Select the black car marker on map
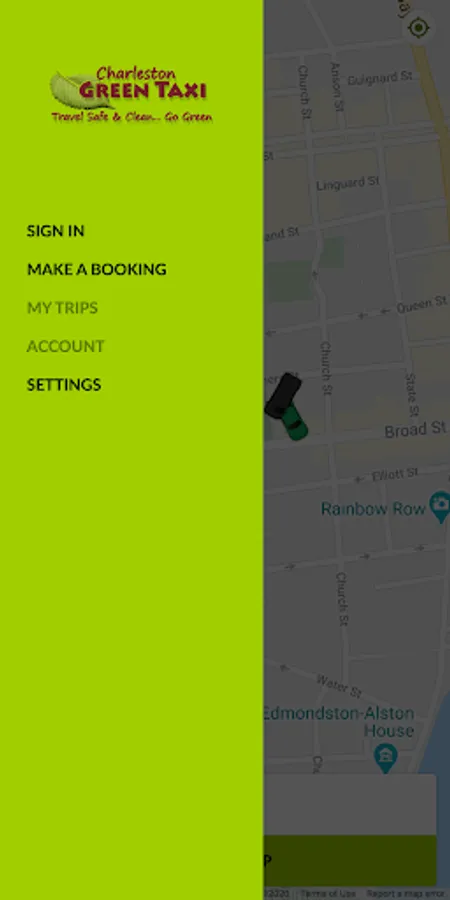The width and height of the screenshot is (450, 900). tap(283, 395)
